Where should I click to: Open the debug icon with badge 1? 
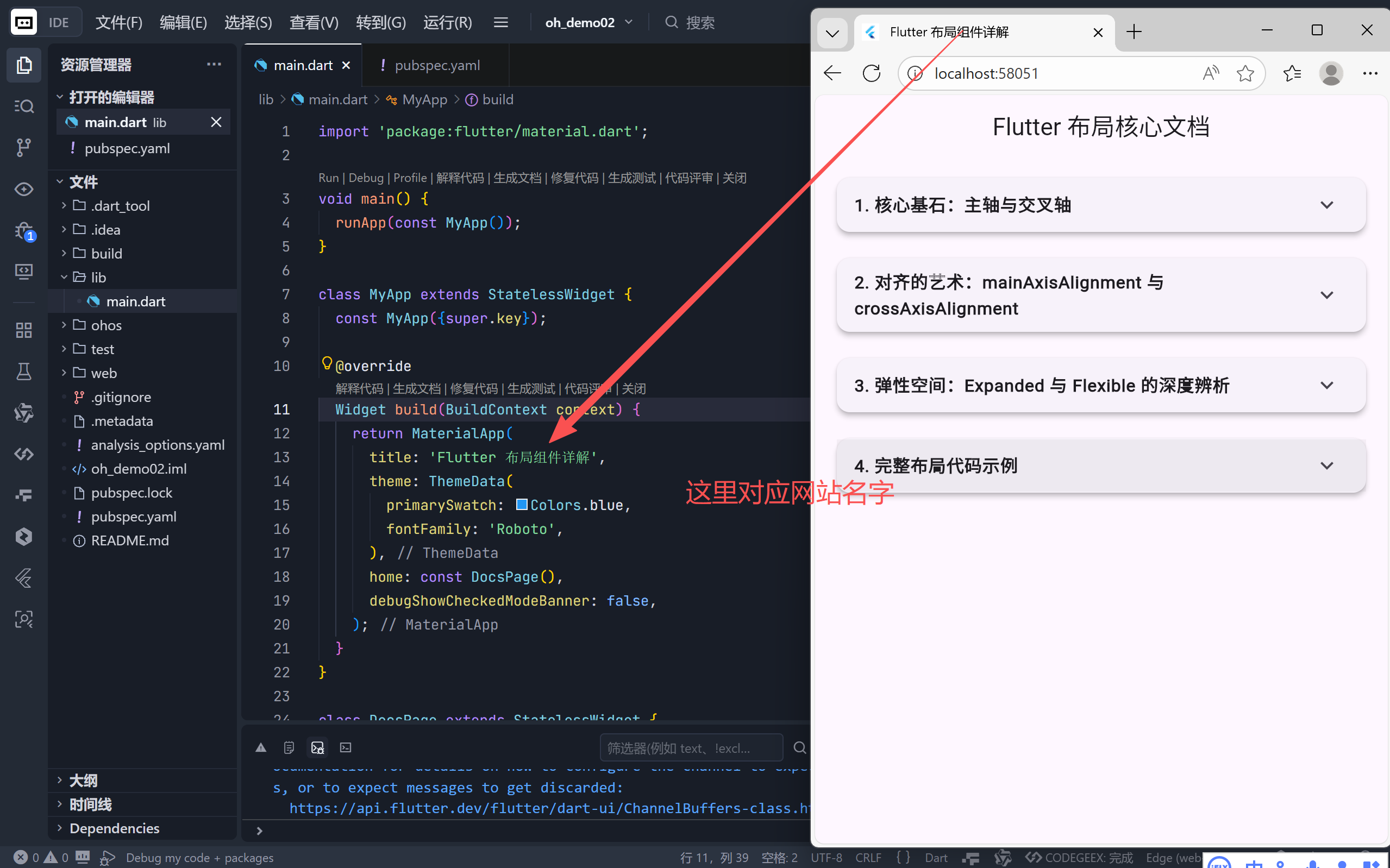(x=23, y=231)
